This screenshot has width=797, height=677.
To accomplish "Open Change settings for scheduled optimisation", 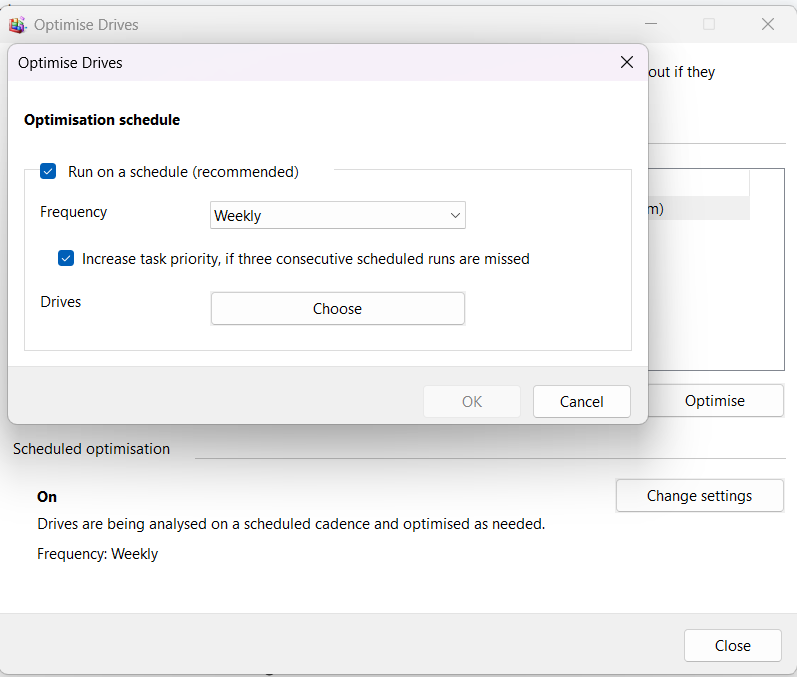I will point(699,495).
